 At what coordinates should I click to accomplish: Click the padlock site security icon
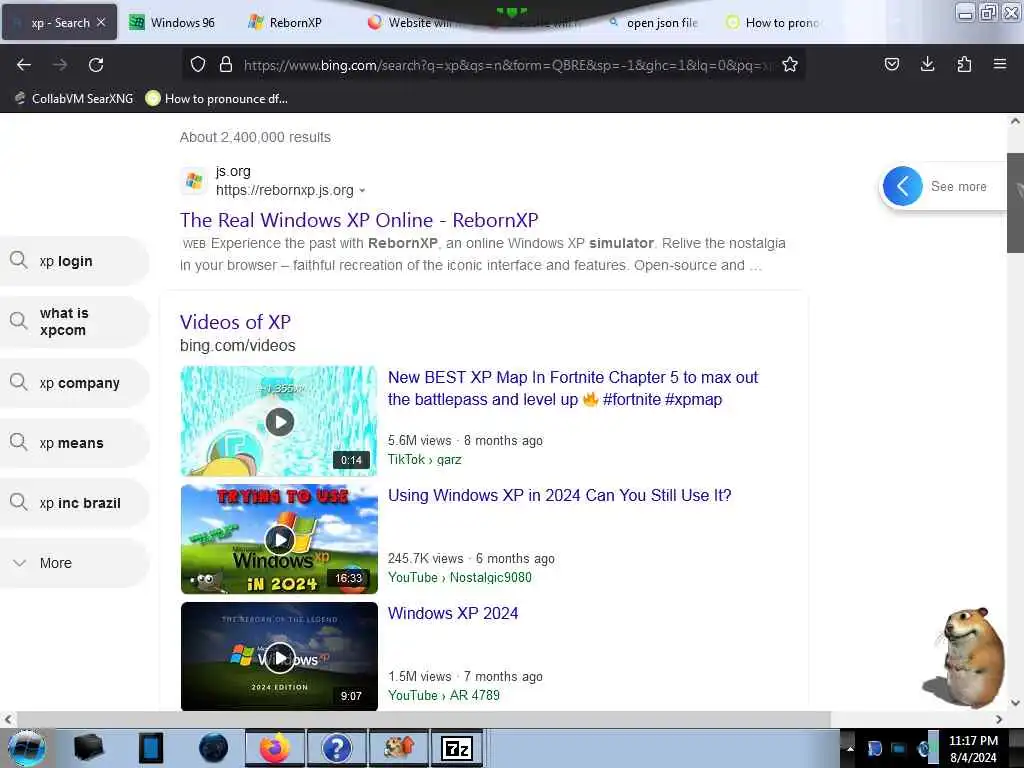(x=226, y=64)
